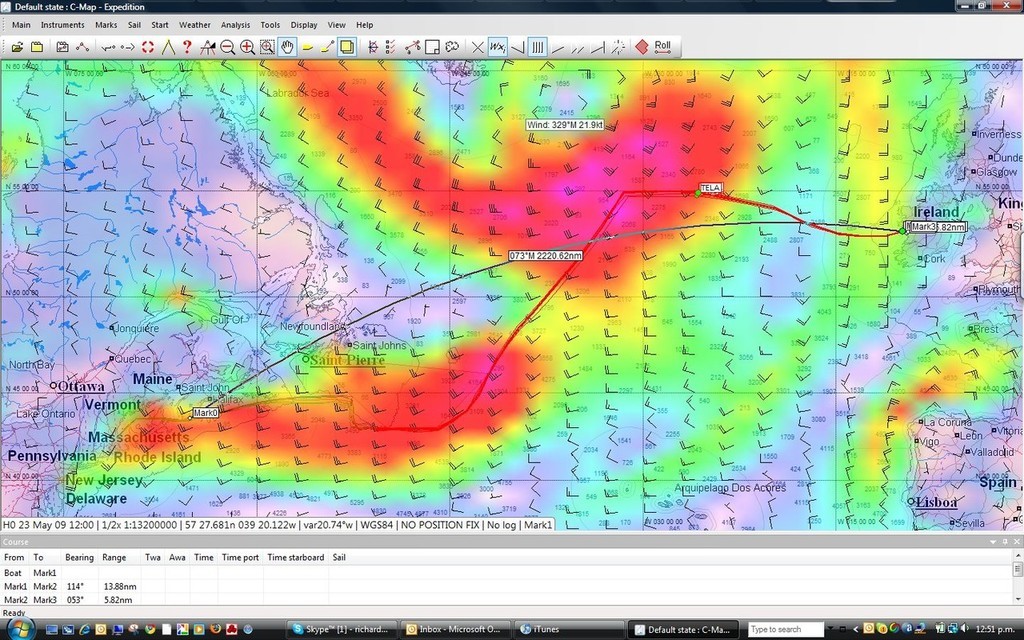Click the red dashed circle toolbar icon
The width and height of the screenshot is (1024, 640).
pyautogui.click(x=148, y=47)
